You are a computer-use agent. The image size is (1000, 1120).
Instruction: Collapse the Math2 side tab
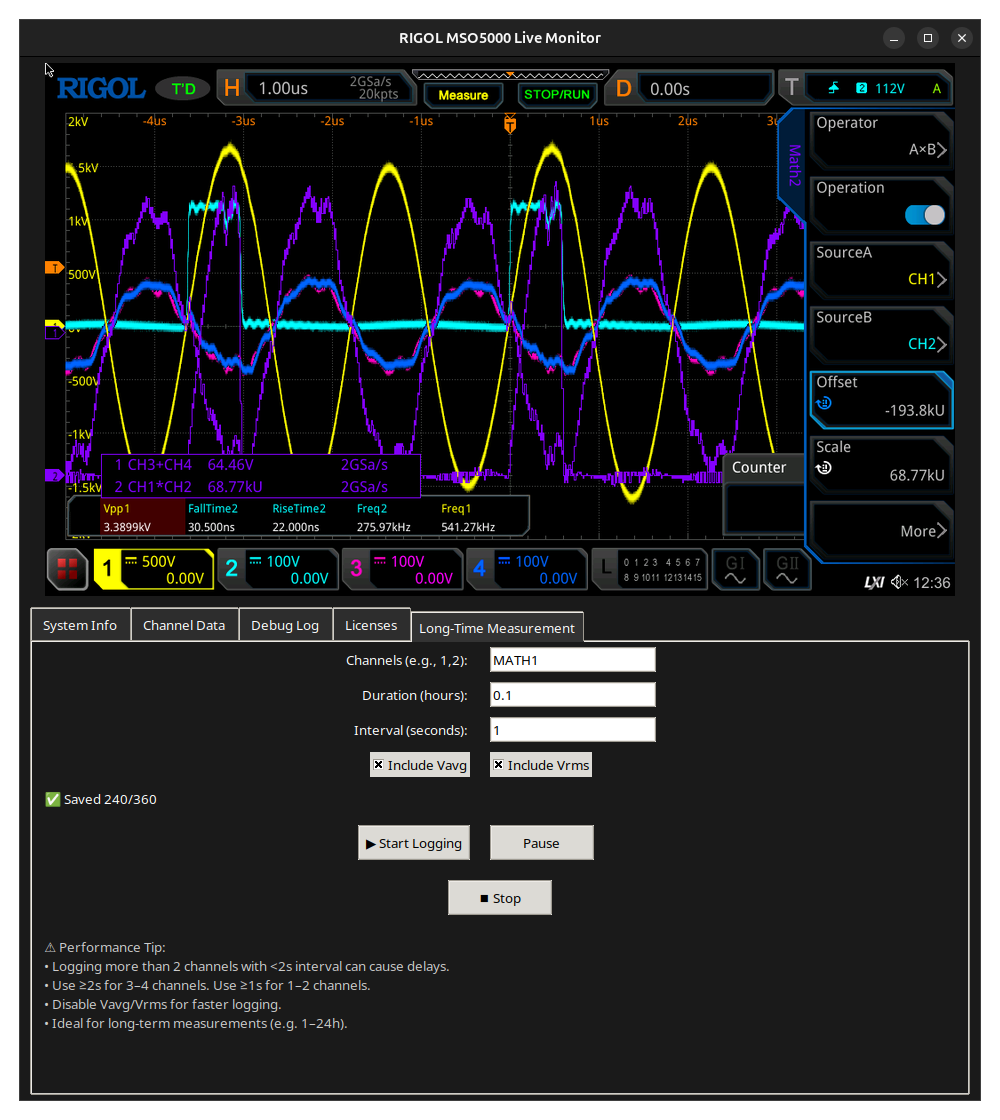[x=792, y=165]
